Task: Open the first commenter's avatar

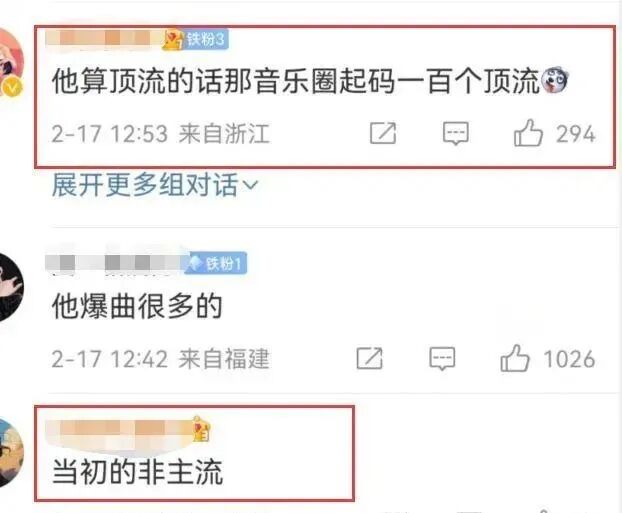Action: 11,63
